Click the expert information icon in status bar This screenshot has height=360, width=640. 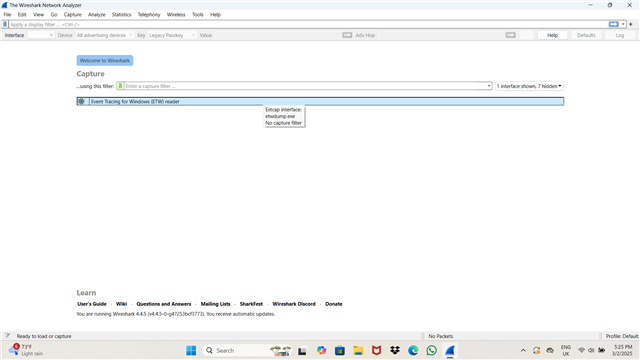point(7,336)
